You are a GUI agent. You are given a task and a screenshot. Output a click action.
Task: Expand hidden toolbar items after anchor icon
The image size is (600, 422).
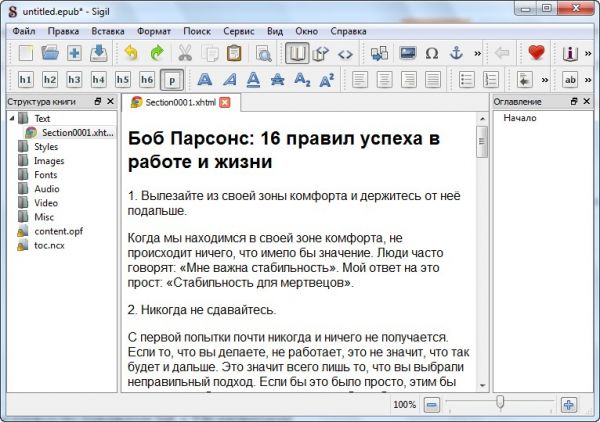coord(477,53)
